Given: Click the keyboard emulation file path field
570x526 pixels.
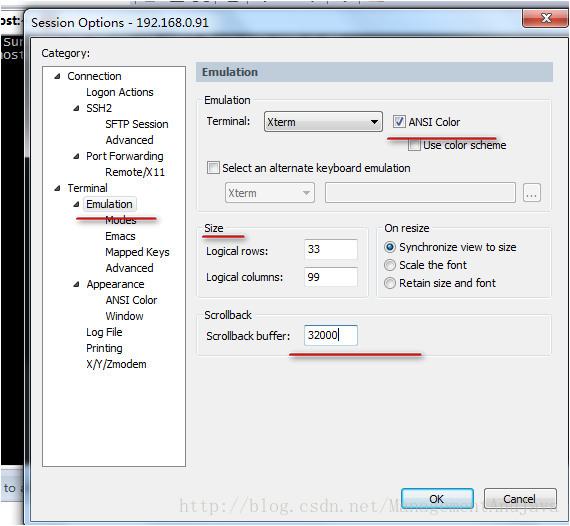Looking at the screenshot, I should tap(420, 193).
